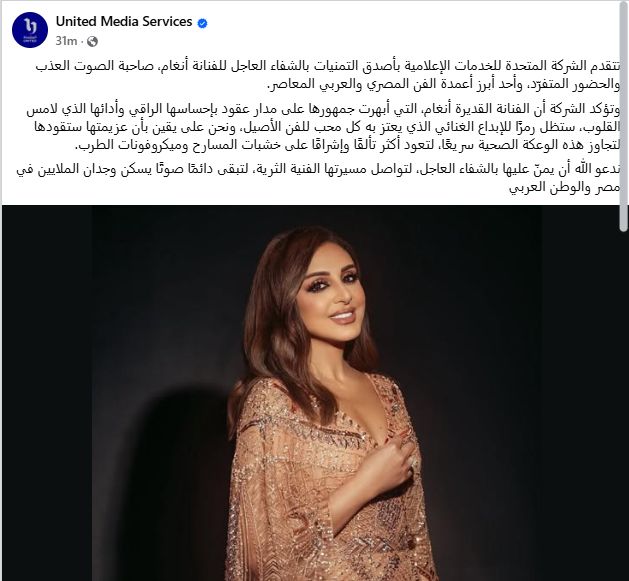
Task: Open the United Media Services page name link
Action: pos(124,22)
